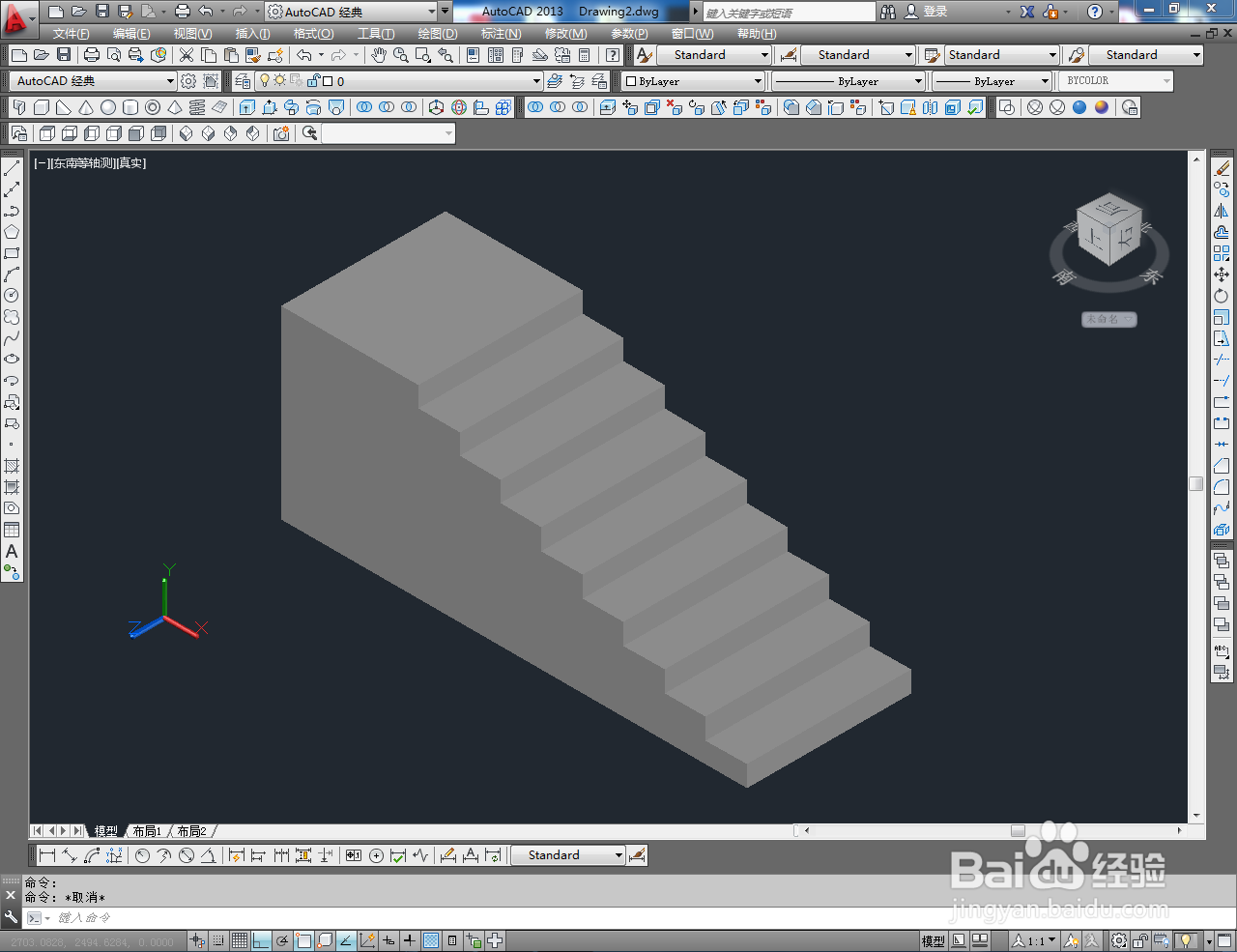The image size is (1237, 952).
Task: Select the Line draw tool
Action: [x=12, y=168]
